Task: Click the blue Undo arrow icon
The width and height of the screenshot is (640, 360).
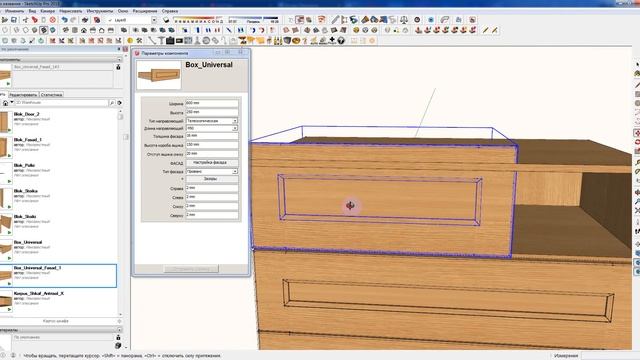Action: click(64, 20)
